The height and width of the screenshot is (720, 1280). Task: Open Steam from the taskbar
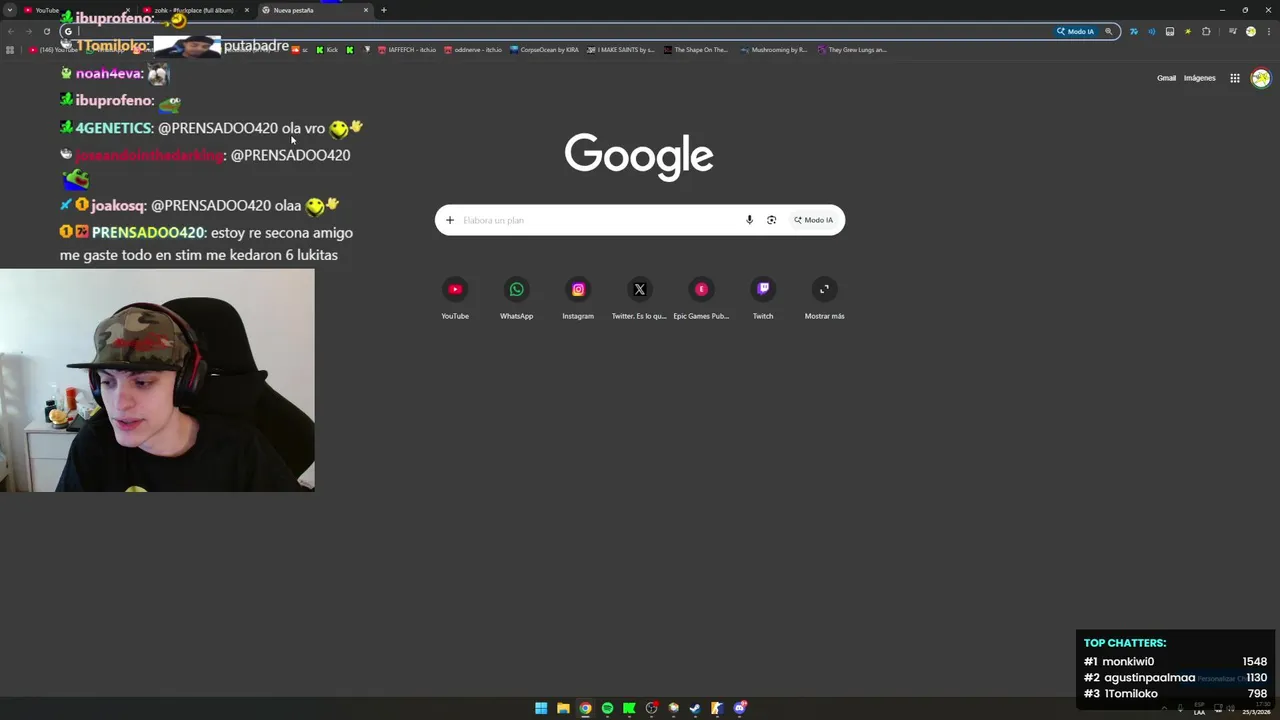[695, 708]
